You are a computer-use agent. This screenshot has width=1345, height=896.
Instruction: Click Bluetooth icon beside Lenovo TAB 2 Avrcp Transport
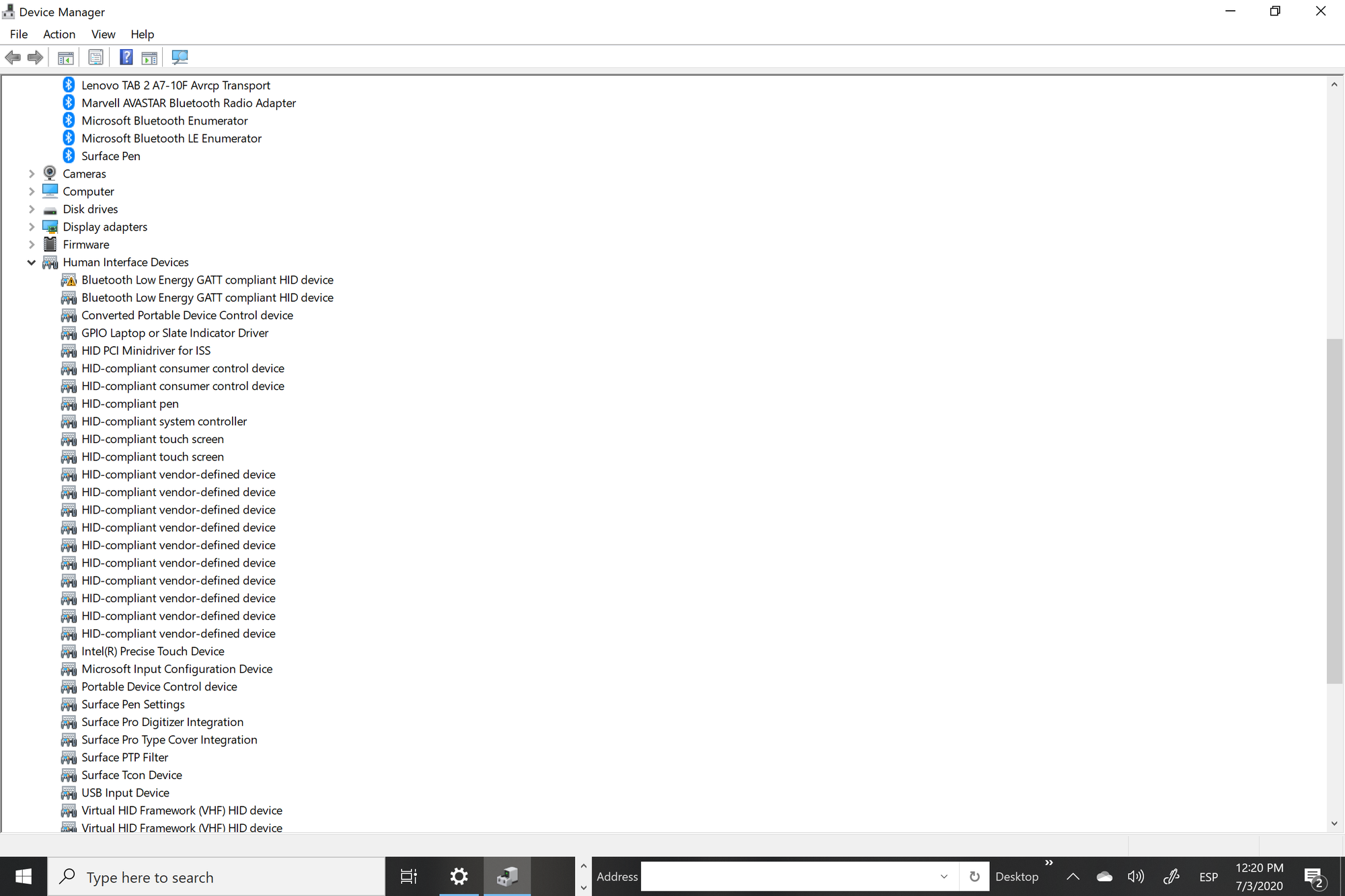[69, 85]
